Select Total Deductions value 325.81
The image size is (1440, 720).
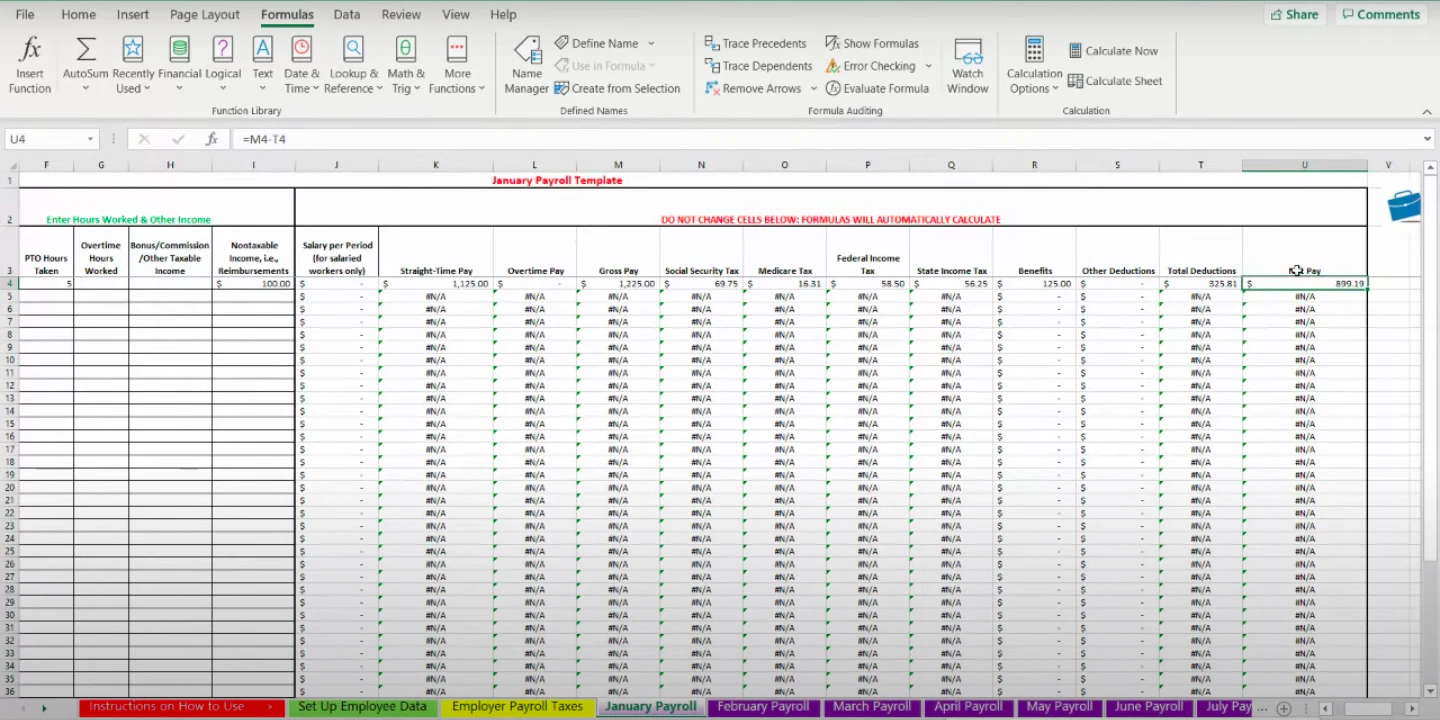click(1201, 284)
